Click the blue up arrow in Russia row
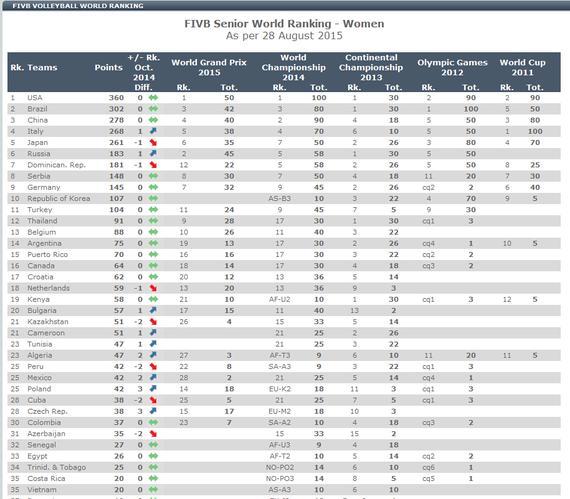This screenshot has height=499, width=570. click(153, 153)
